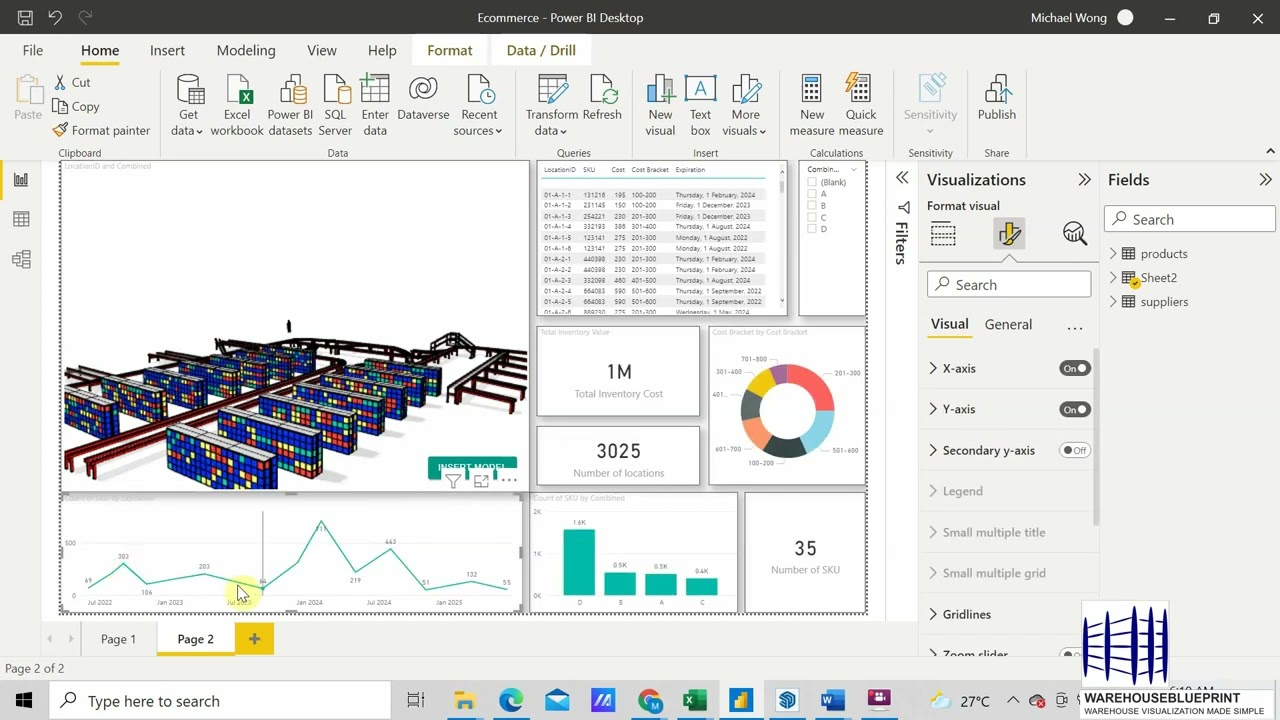Open Build visual icon in Visualizations pane
This screenshot has height=720, width=1280.
click(943, 234)
